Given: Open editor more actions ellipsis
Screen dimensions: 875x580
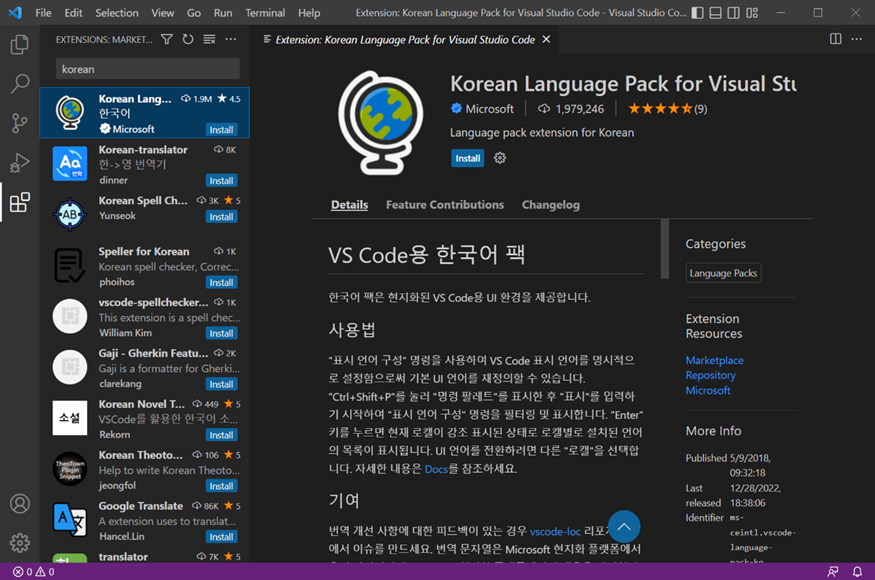Looking at the screenshot, I should pos(857,39).
